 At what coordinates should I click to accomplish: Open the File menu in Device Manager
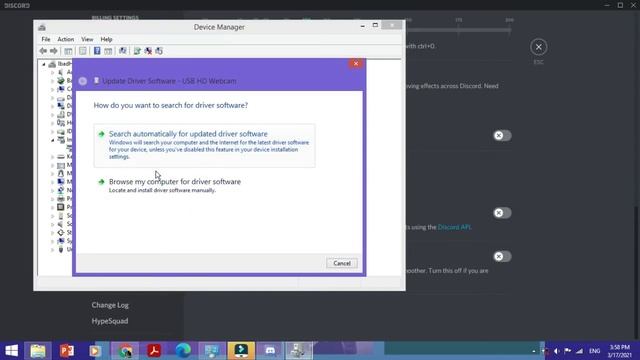tap(46, 40)
